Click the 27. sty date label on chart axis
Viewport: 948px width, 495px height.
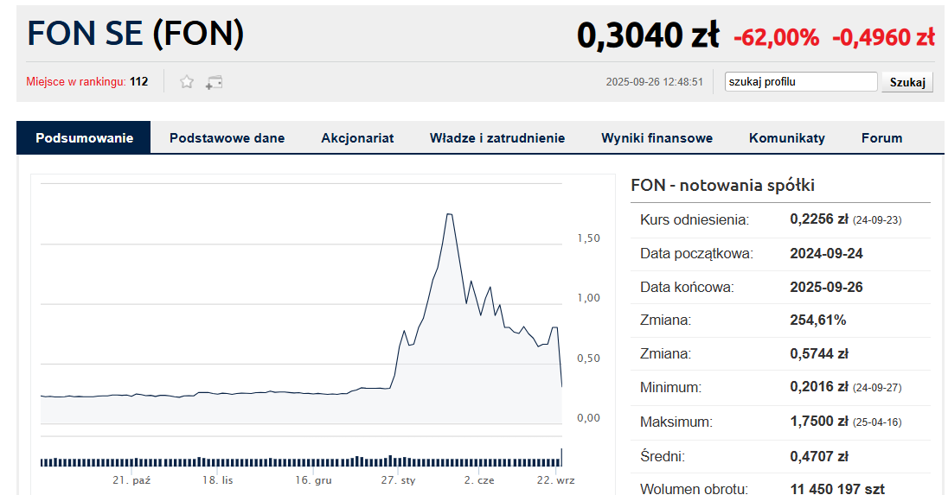click(x=398, y=480)
